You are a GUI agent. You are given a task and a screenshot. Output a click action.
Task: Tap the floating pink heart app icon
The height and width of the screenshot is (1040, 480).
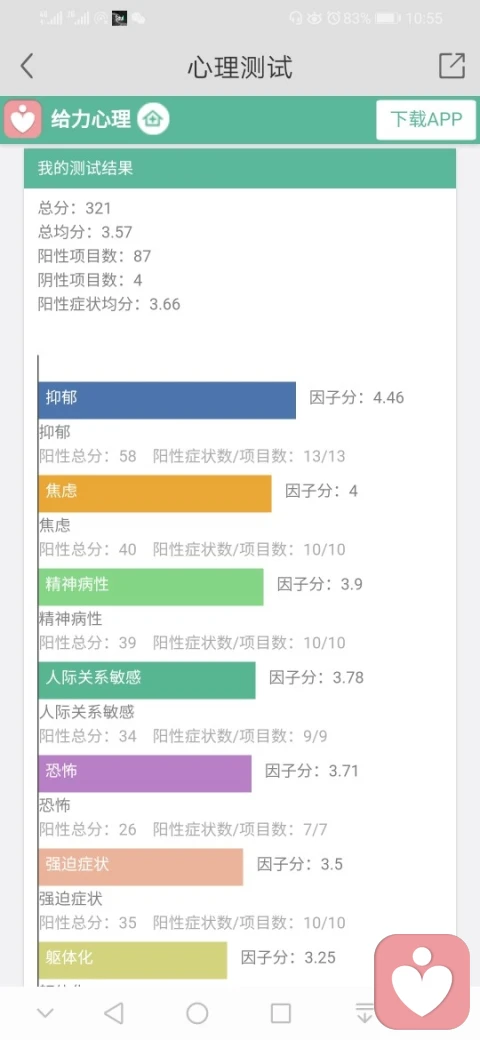coord(422,982)
